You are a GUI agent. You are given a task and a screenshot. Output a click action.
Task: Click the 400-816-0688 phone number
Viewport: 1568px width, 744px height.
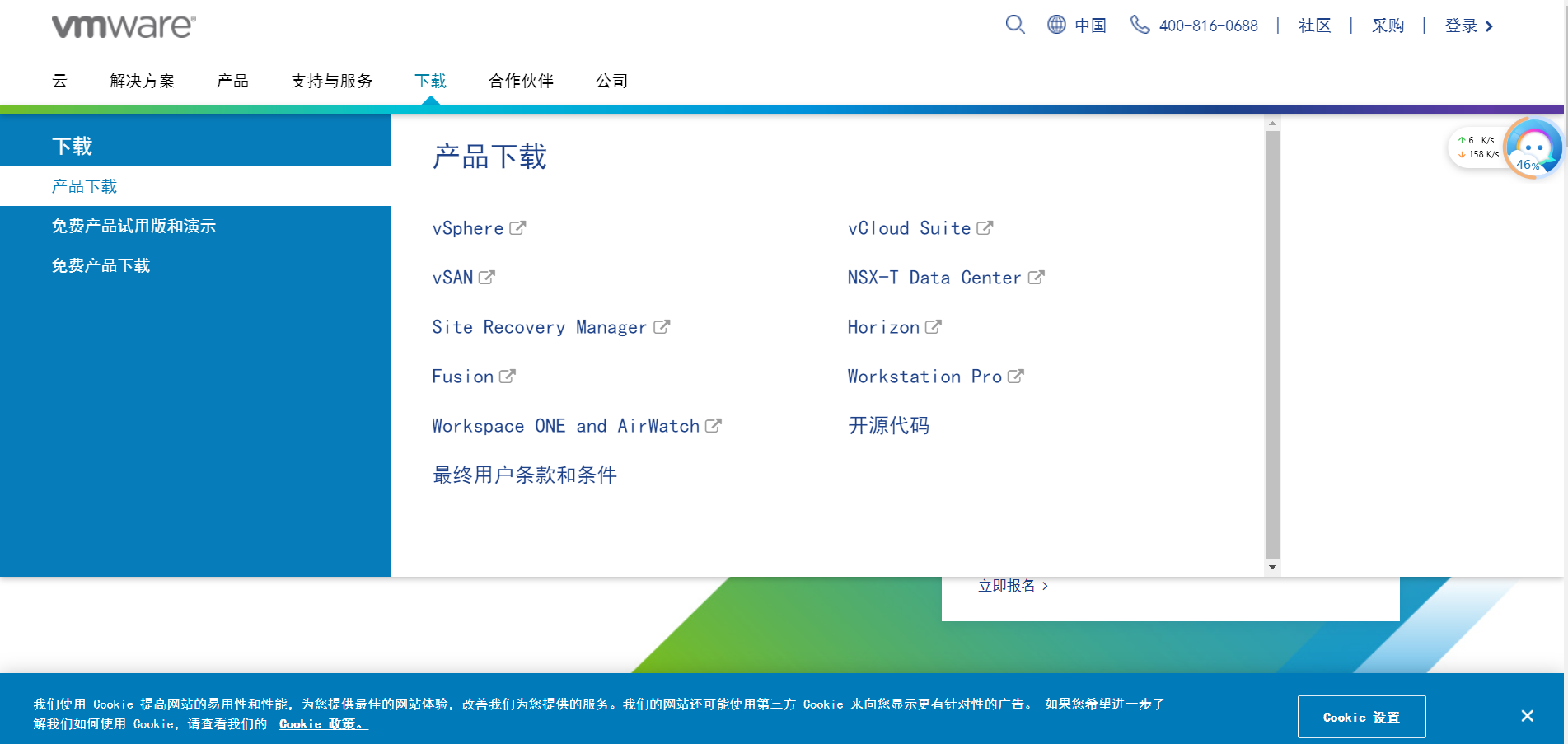click(x=1208, y=26)
